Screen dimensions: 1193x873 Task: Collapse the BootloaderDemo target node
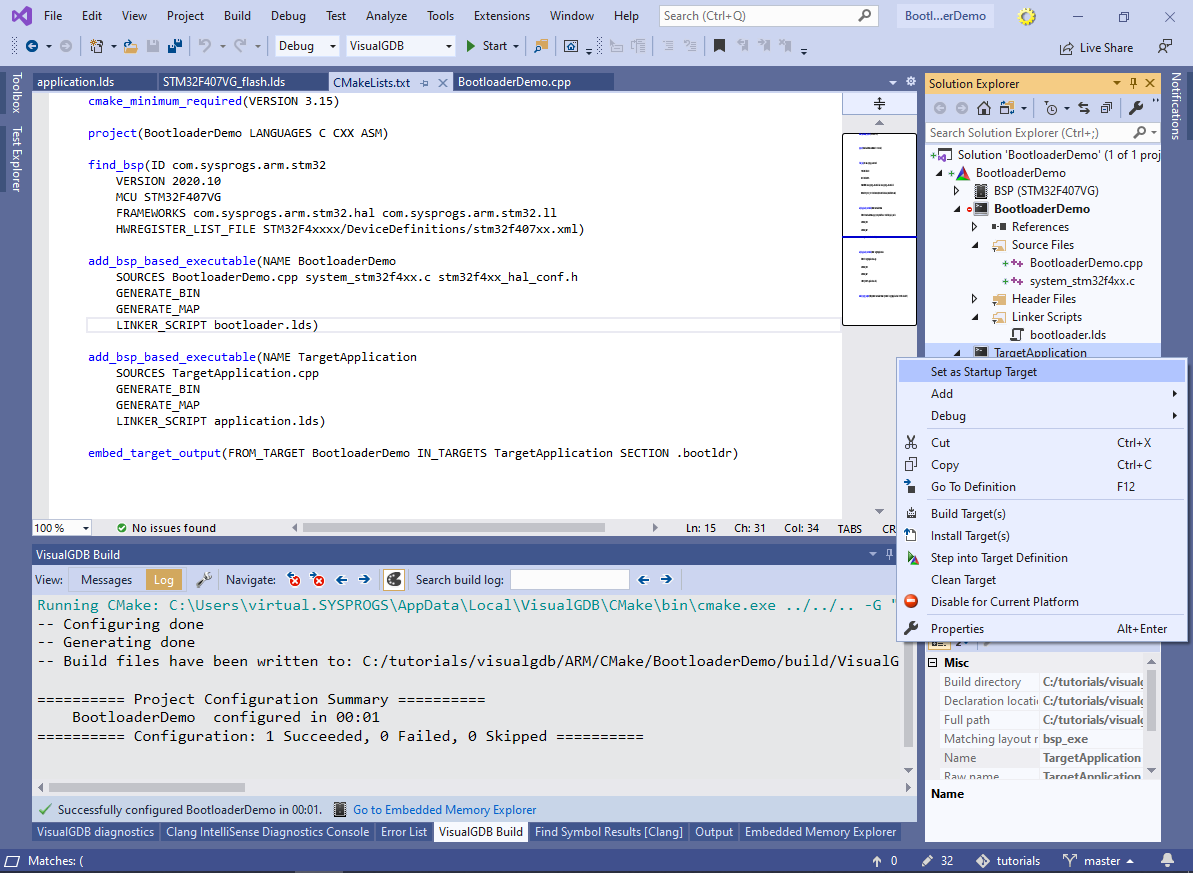click(x=957, y=209)
